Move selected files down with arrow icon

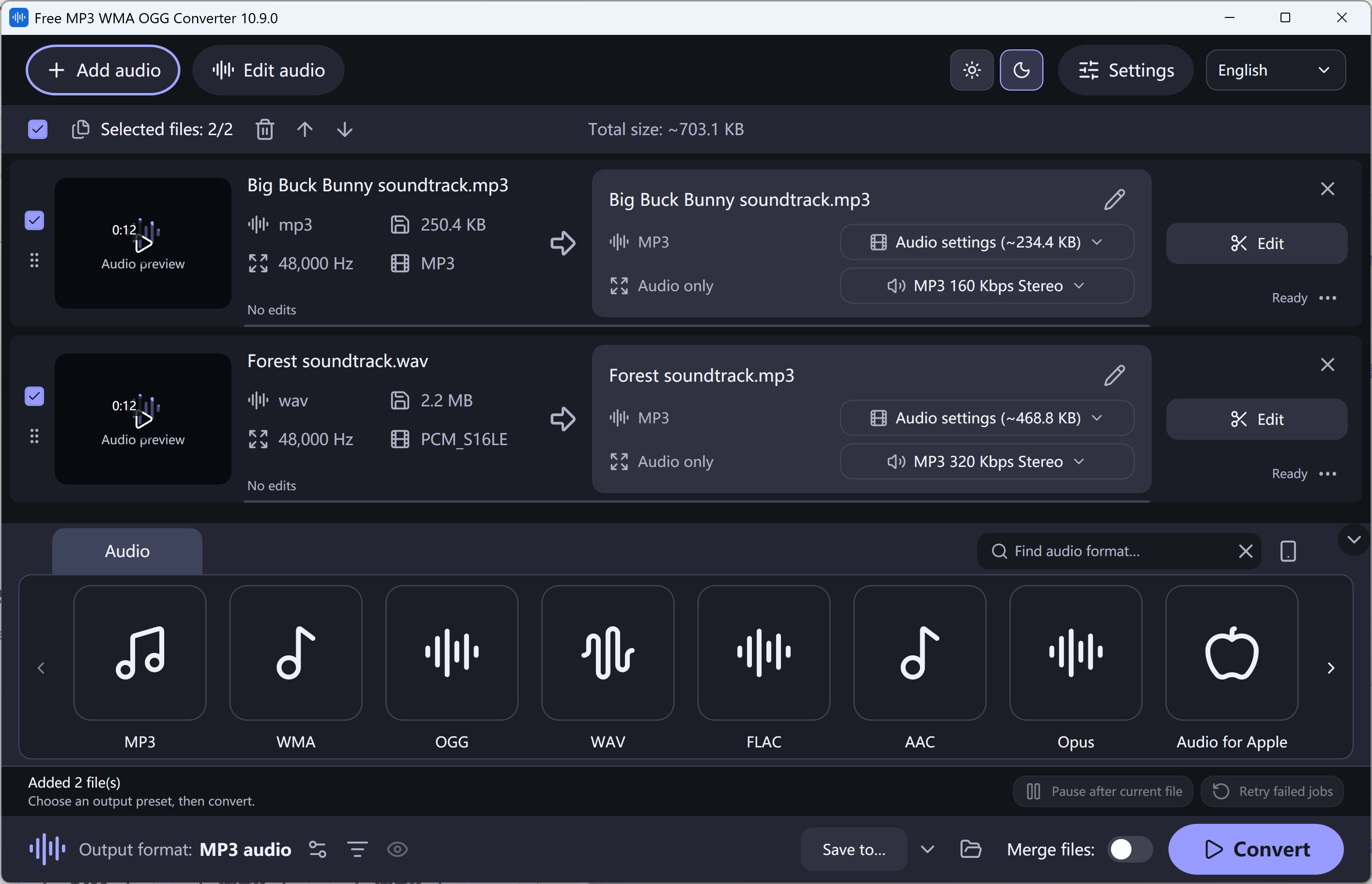coord(345,129)
